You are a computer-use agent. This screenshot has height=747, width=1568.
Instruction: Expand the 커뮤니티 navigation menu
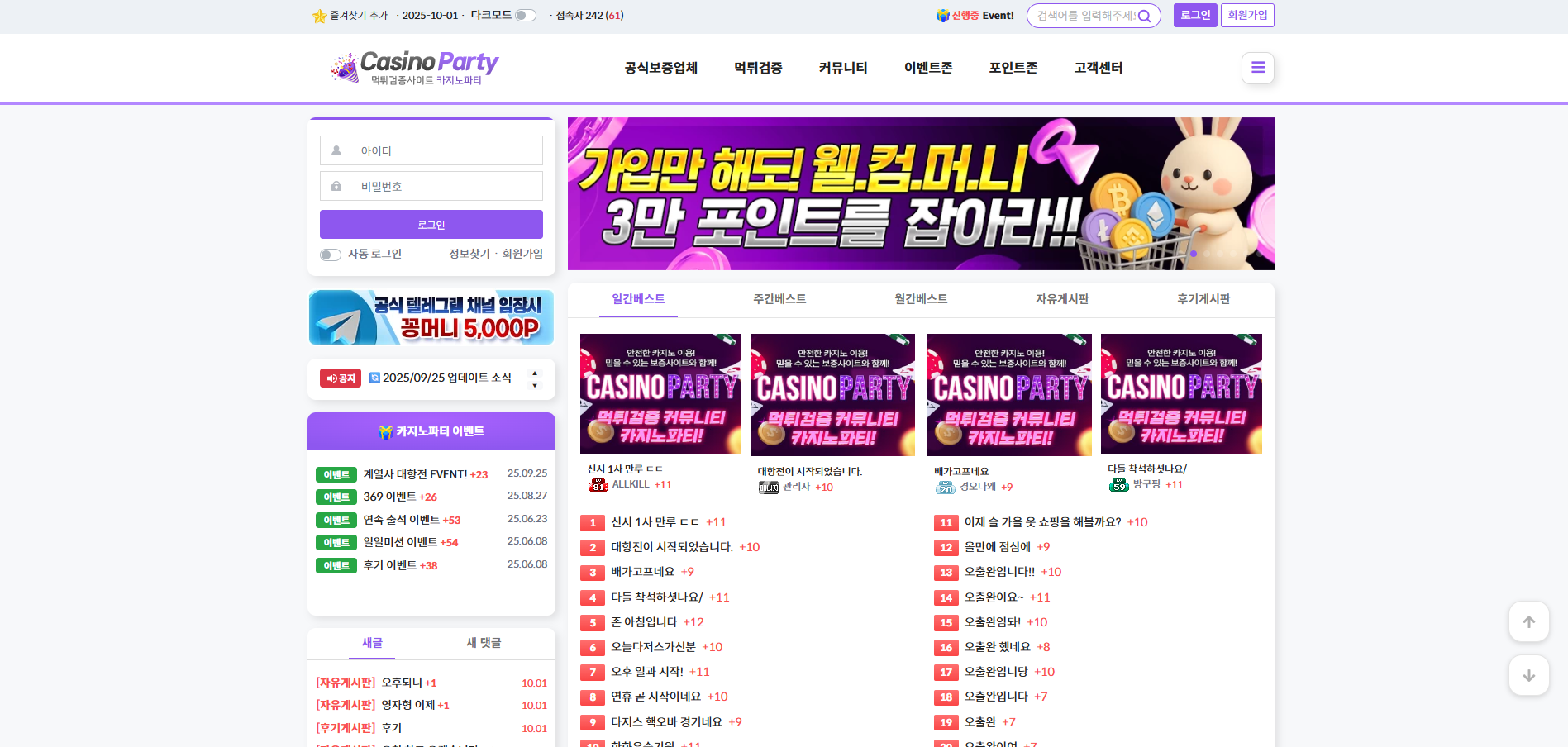click(x=842, y=68)
